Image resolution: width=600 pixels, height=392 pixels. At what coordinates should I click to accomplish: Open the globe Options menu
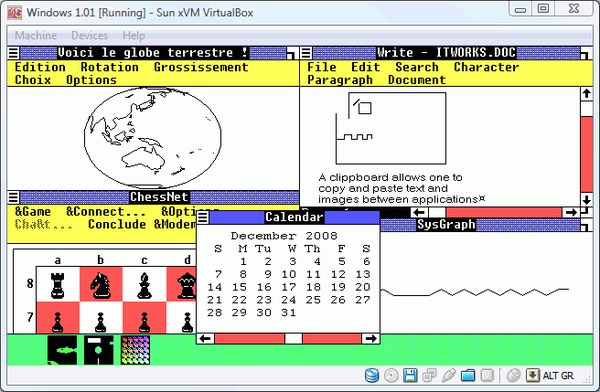point(91,80)
